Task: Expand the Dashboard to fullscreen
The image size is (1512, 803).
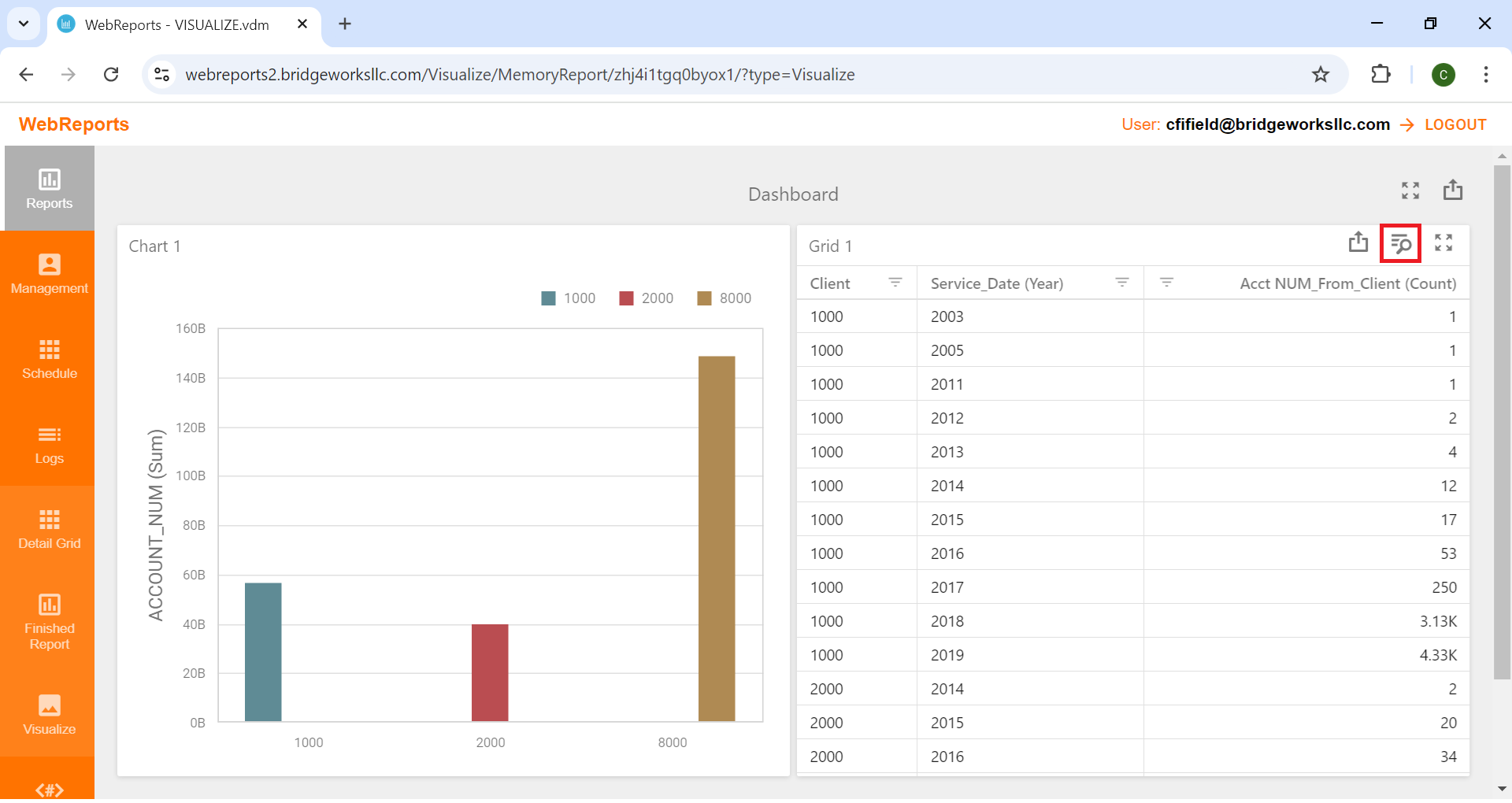Action: (x=1410, y=190)
